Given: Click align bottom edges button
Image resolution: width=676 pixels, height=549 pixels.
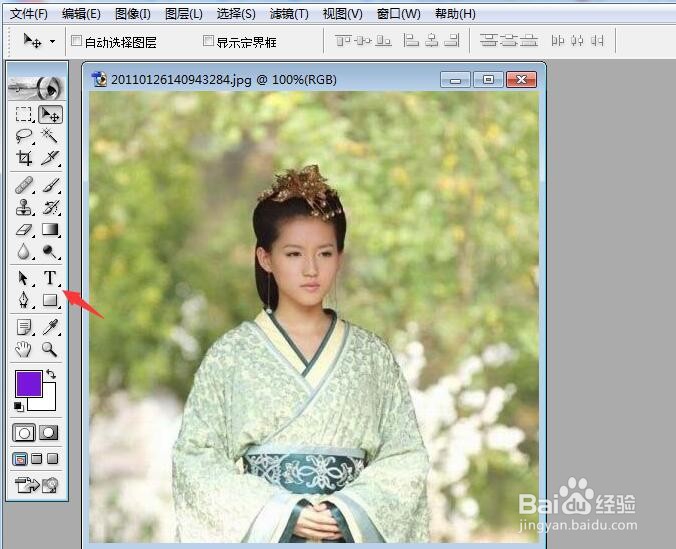Looking at the screenshot, I should (383, 41).
